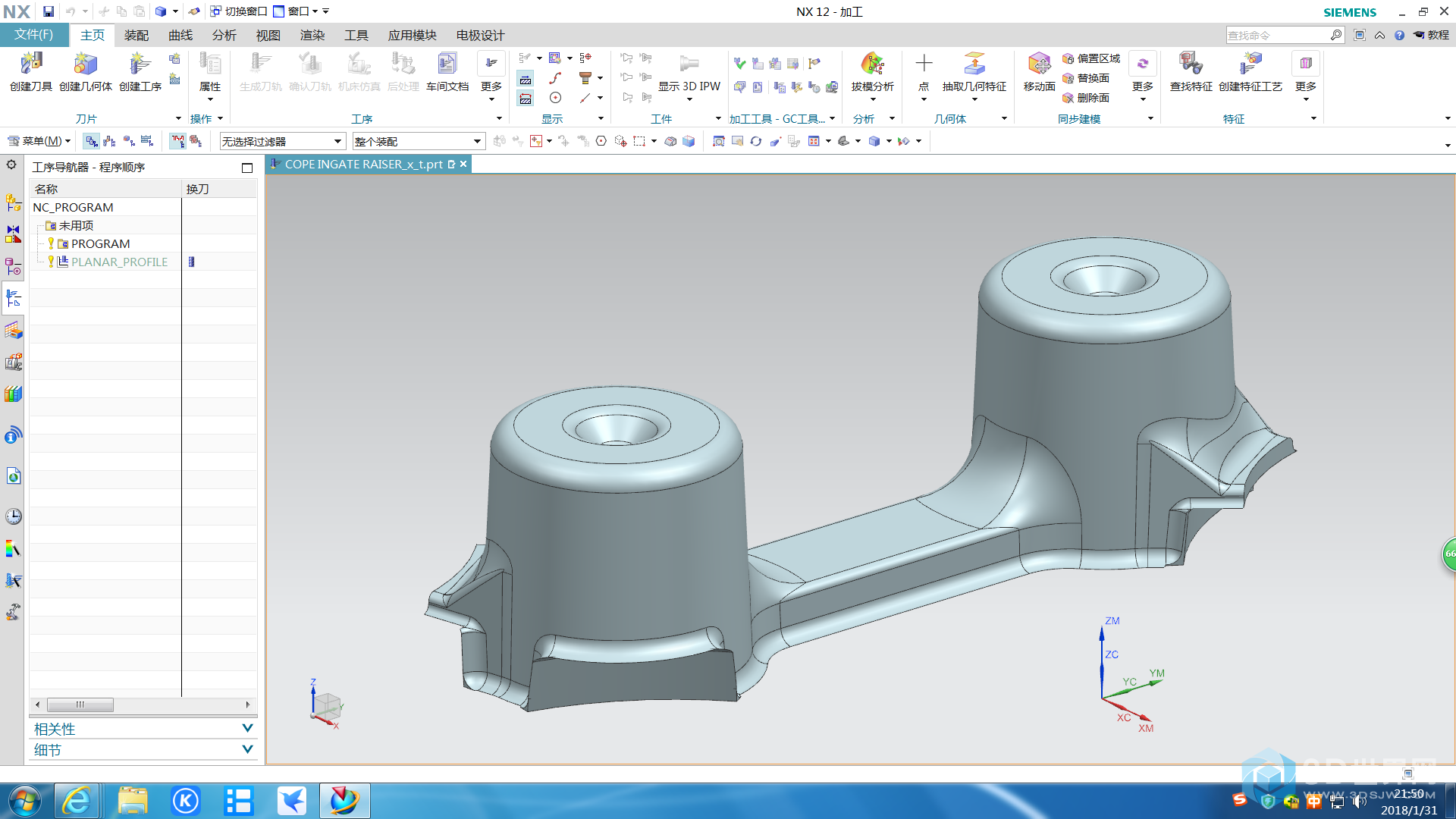The width and height of the screenshot is (1456, 819).
Task: Switch to the 渲染 ribbon tab
Action: coord(312,36)
